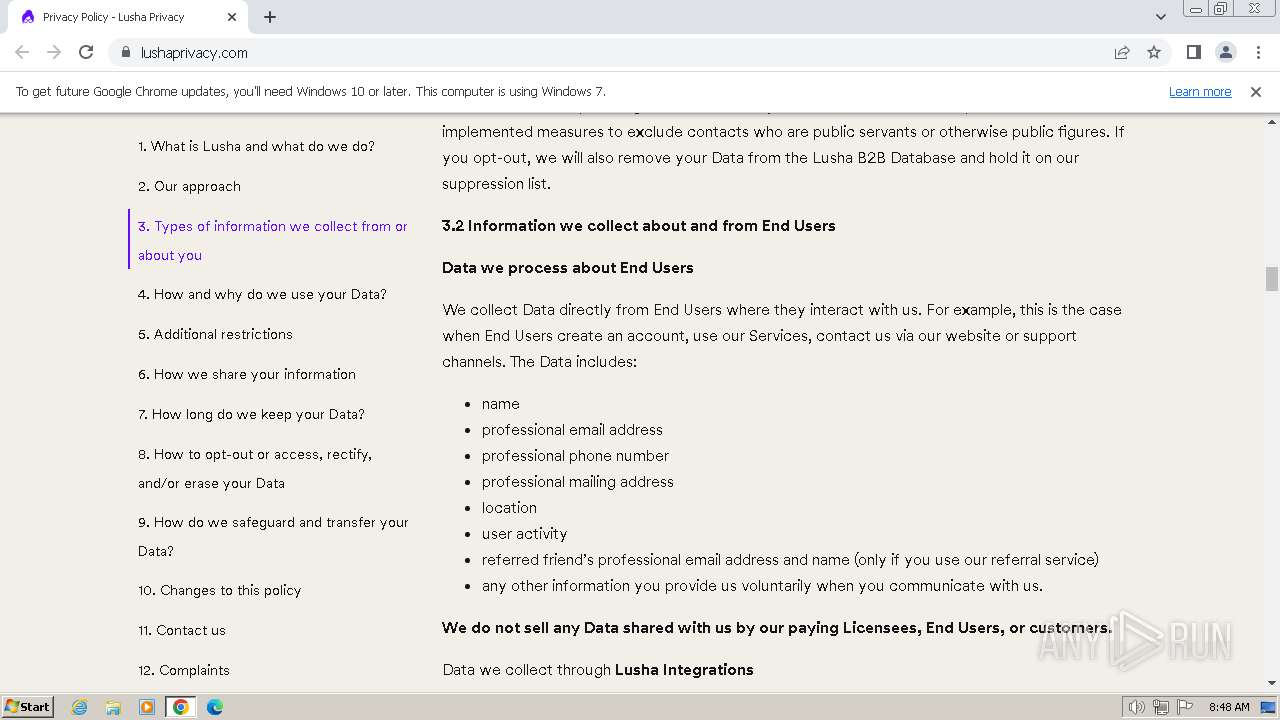Image resolution: width=1280 pixels, height=720 pixels.
Task: Expand the tab search chevron
Action: [1160, 17]
